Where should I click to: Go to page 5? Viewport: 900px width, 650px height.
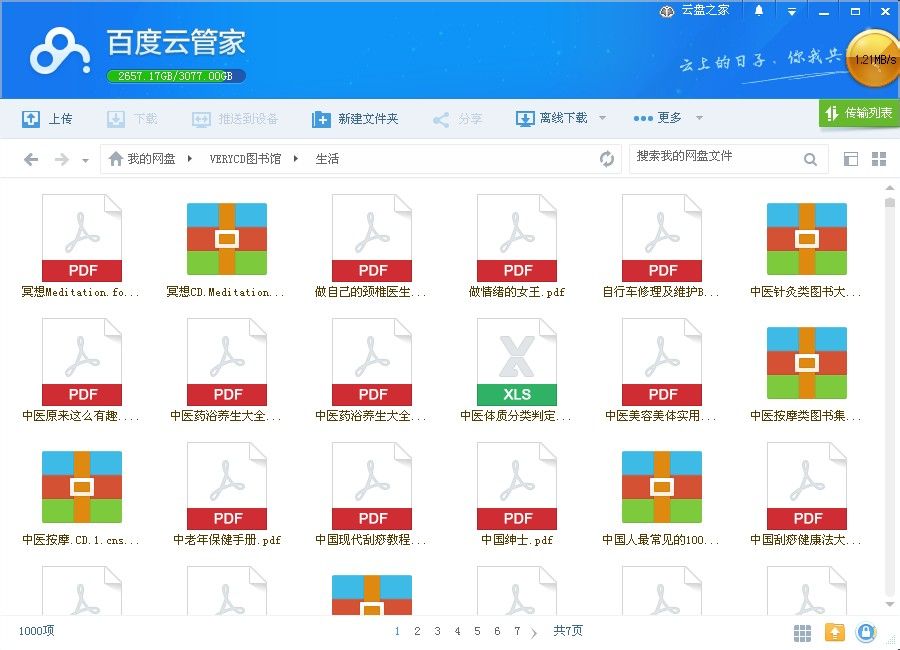coord(477,631)
